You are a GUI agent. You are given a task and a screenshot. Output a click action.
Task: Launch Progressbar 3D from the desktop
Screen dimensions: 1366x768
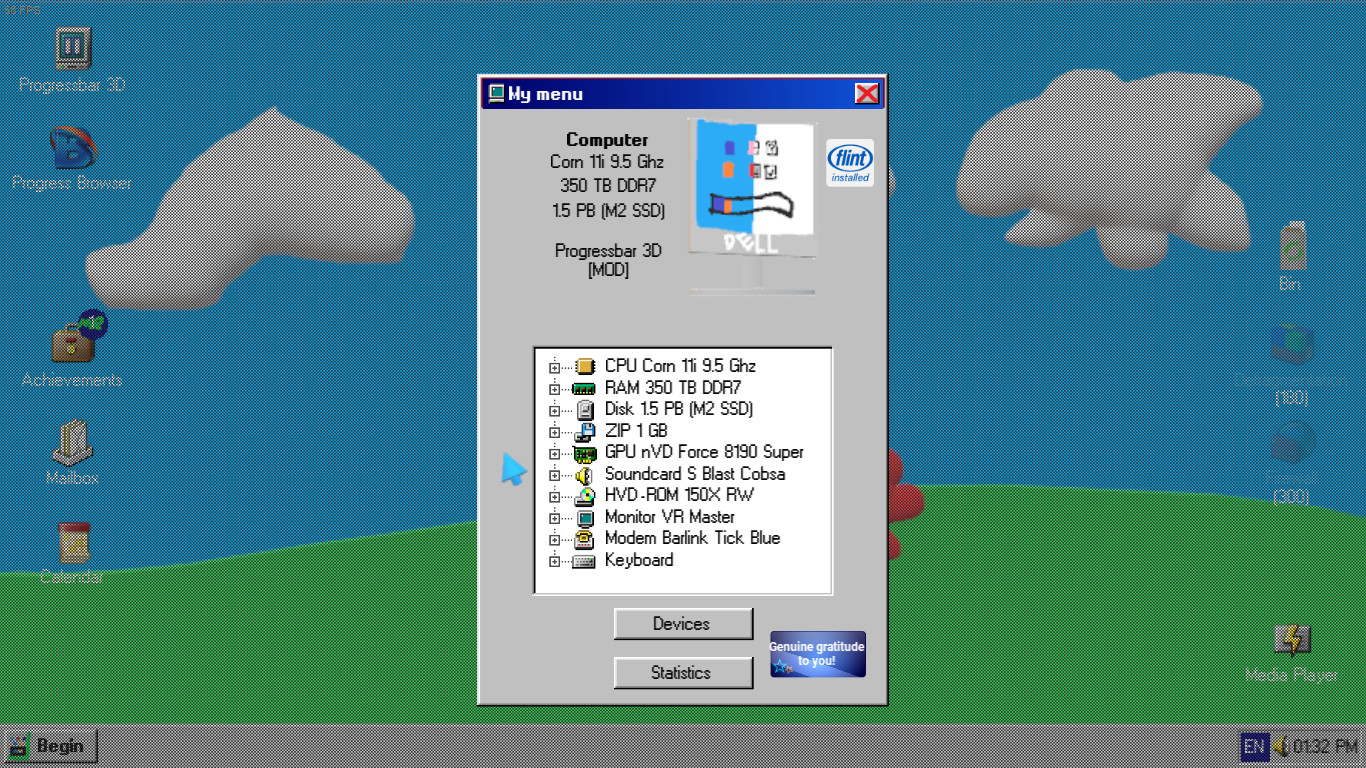click(71, 50)
